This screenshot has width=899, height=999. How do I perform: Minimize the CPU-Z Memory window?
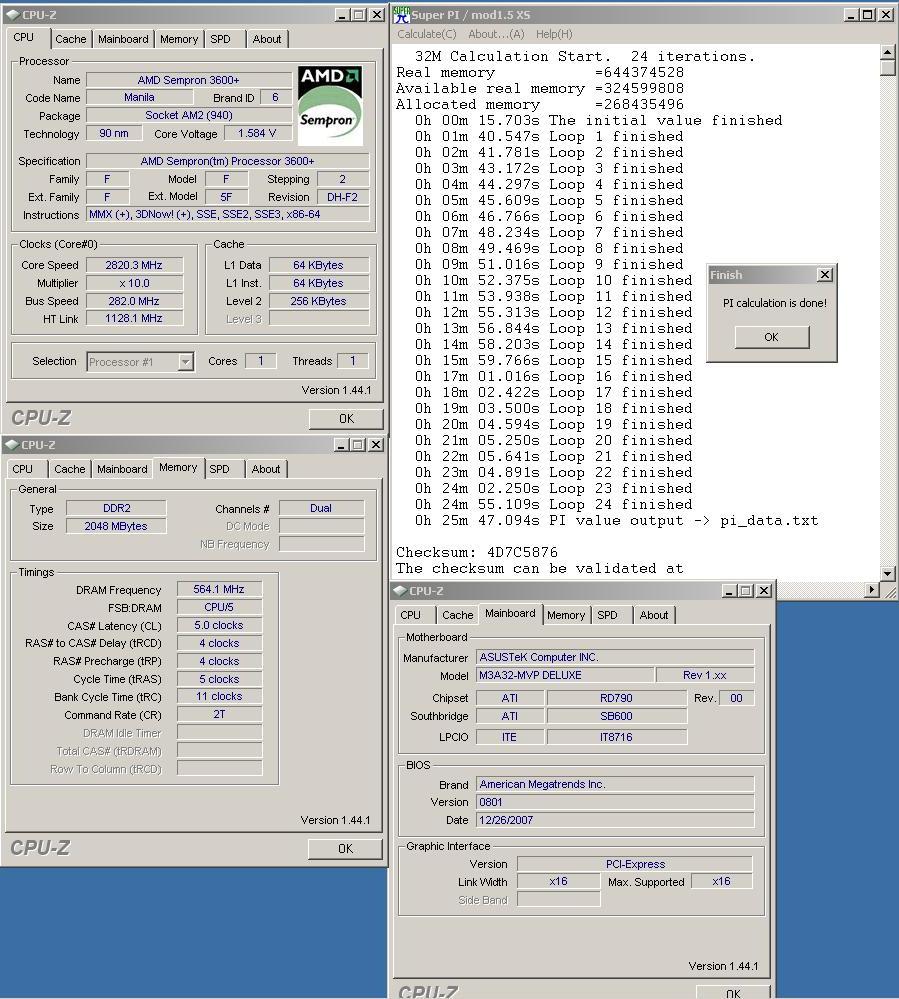point(342,444)
